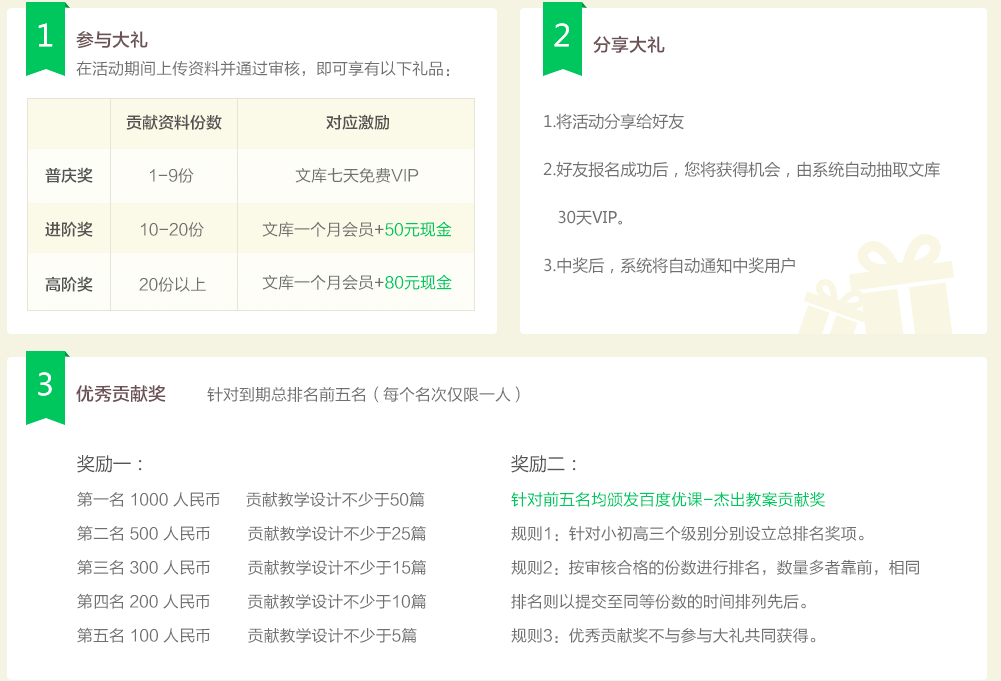Select the 参与大礼 heading

point(112,40)
